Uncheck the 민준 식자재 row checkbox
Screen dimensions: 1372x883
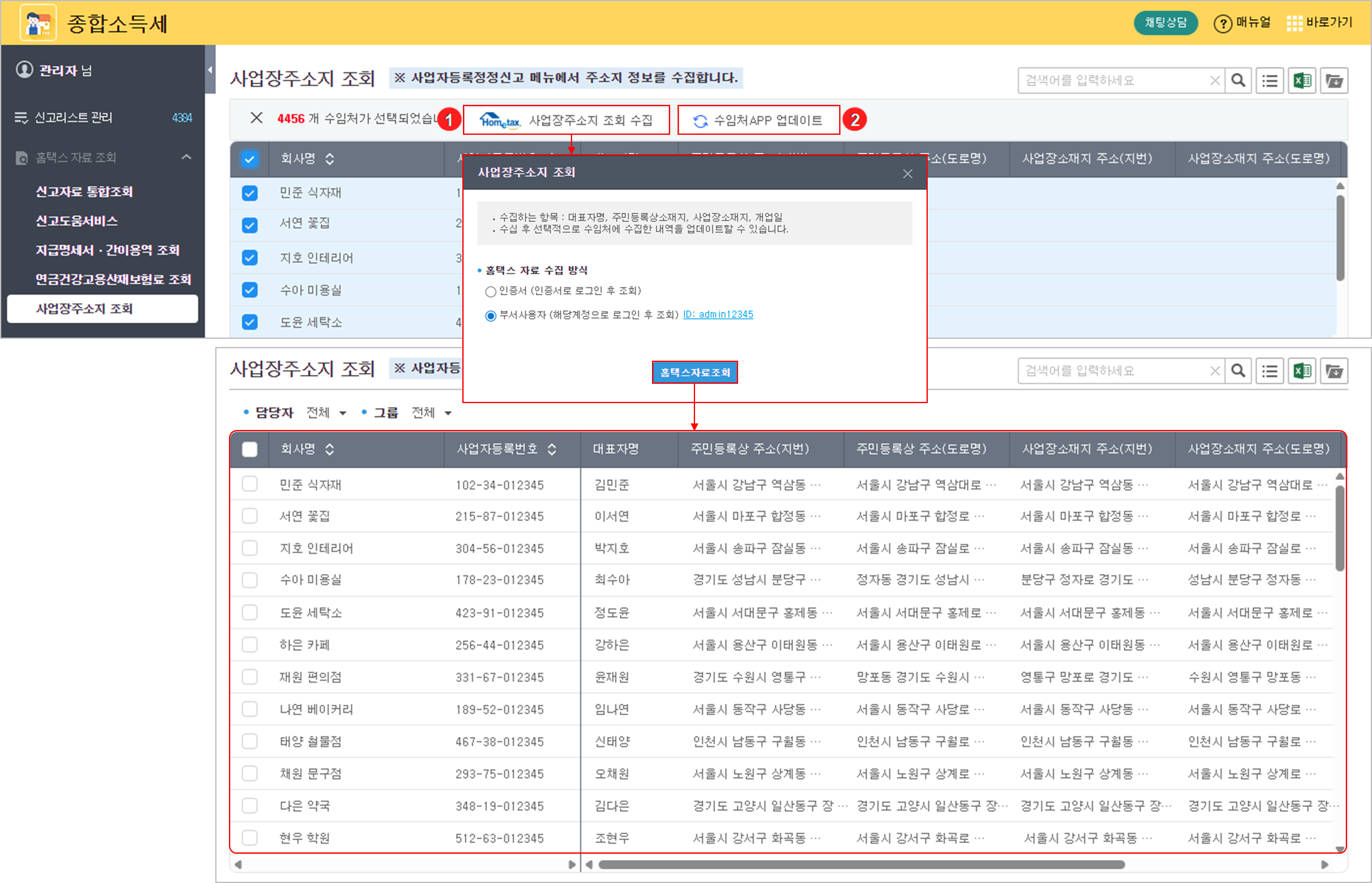point(250,193)
